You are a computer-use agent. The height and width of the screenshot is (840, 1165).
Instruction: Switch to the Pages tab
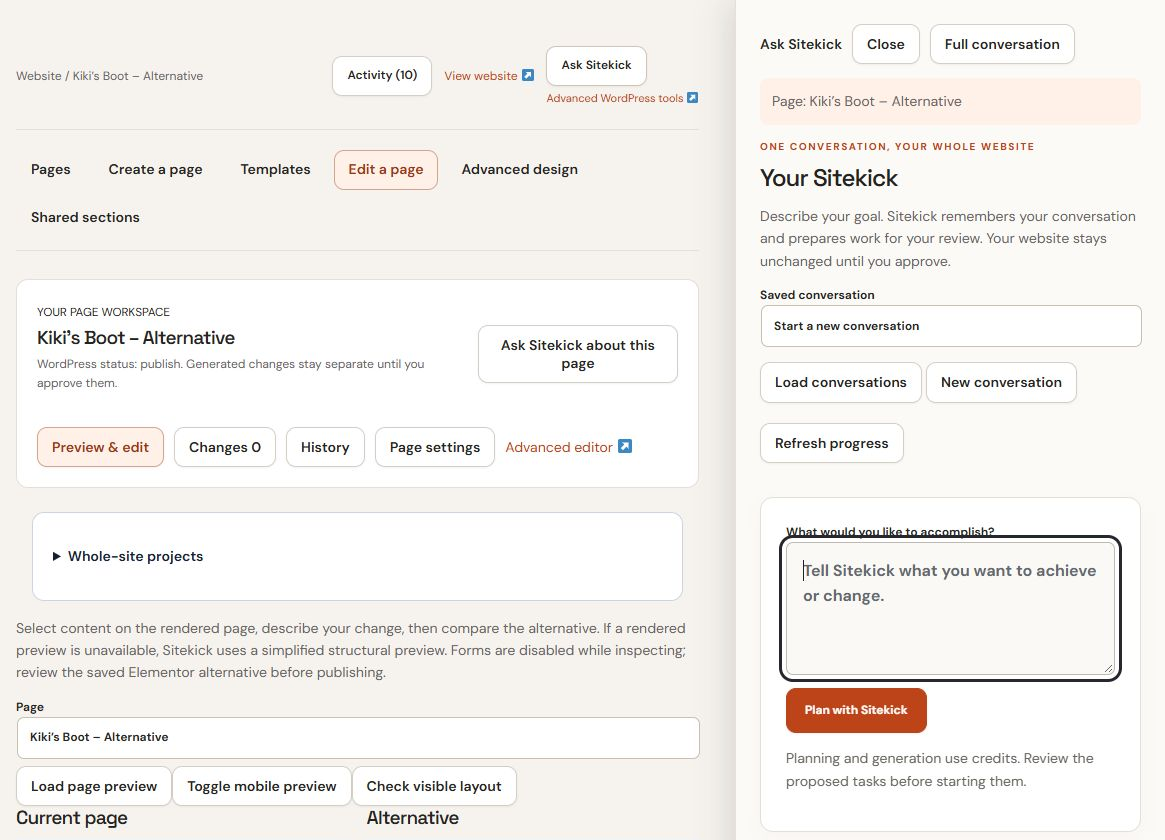(51, 169)
